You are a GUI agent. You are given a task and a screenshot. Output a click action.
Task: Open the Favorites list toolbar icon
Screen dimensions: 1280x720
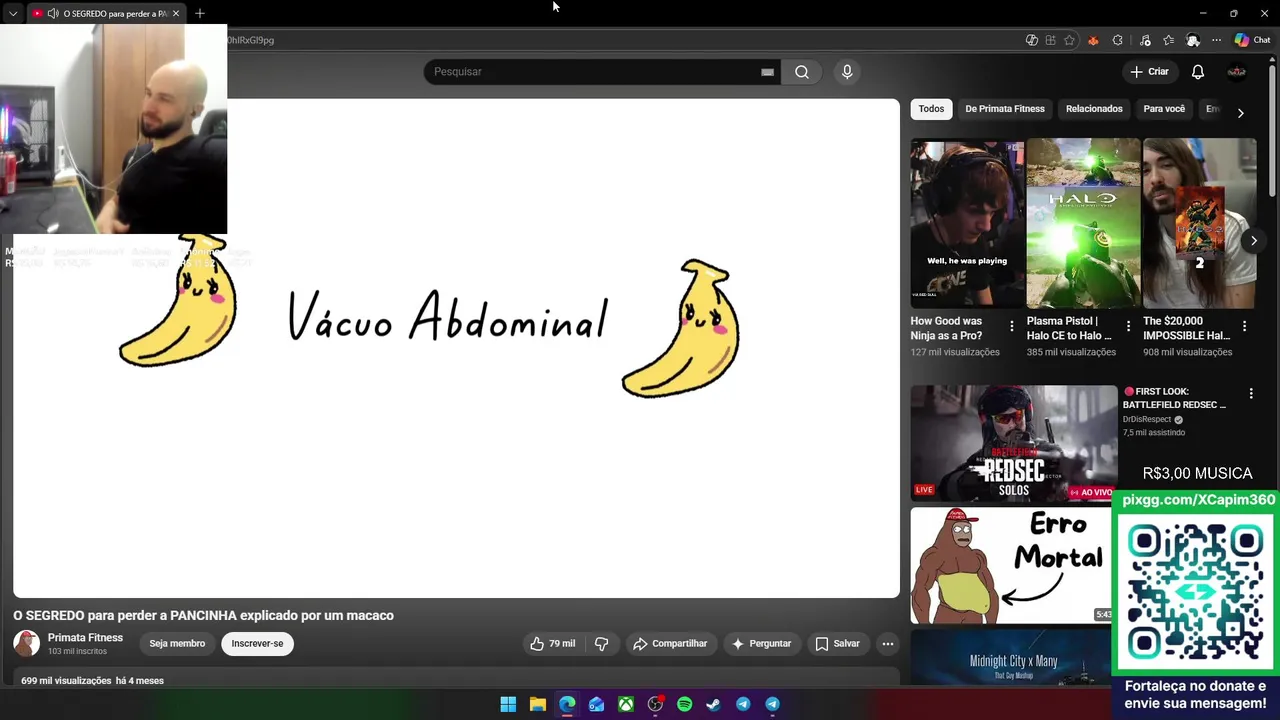coord(1168,40)
